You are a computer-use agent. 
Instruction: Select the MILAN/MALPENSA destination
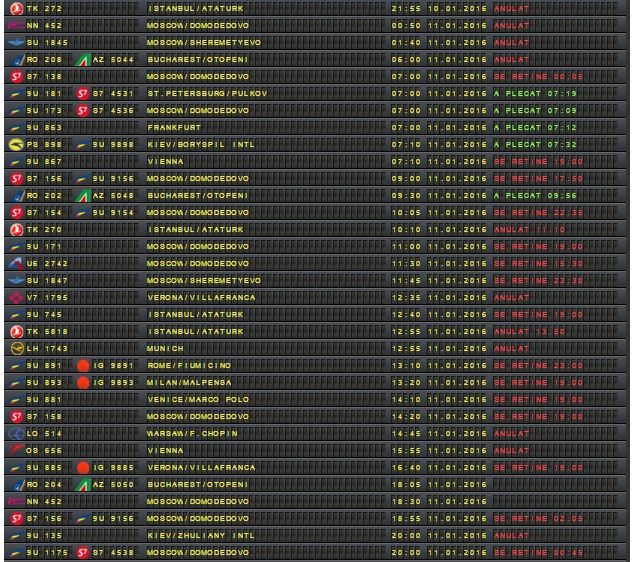click(189, 383)
